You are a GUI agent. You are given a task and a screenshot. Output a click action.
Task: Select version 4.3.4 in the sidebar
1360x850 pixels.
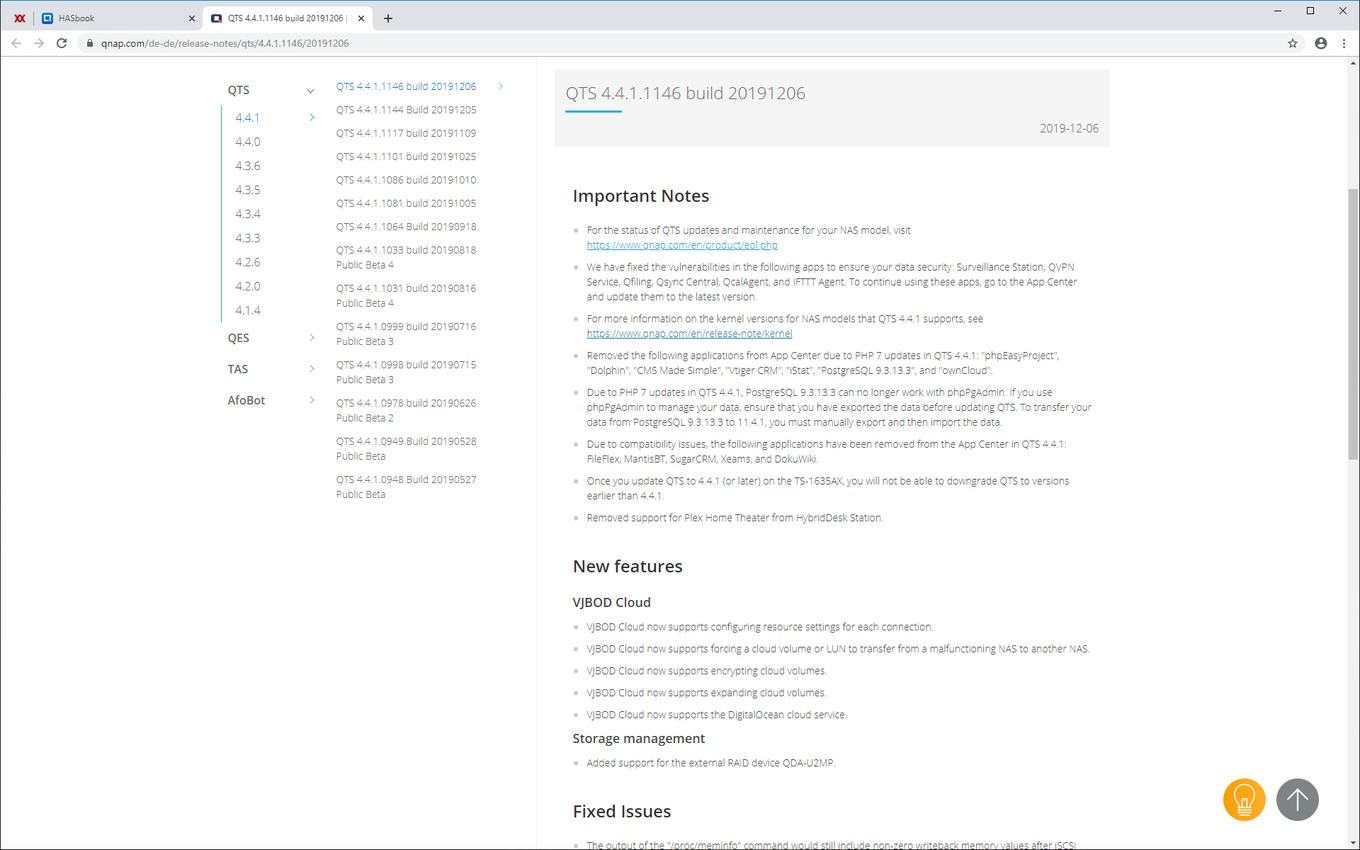coord(247,214)
